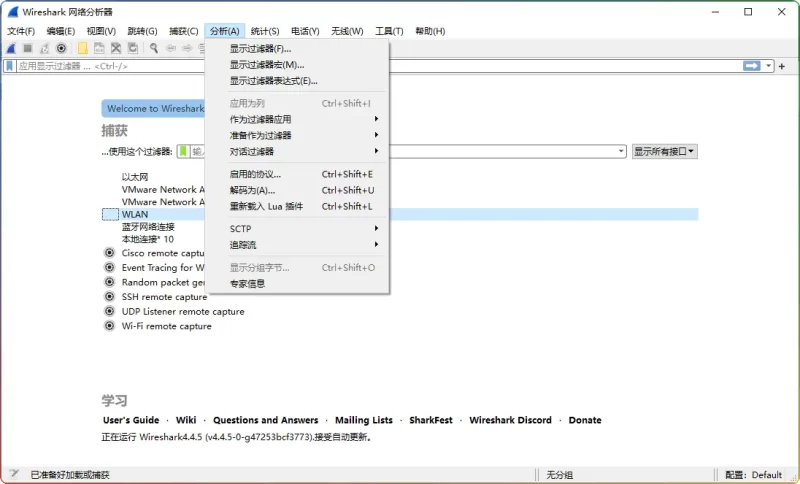This screenshot has height=484, width=800.
Task: Close the open 分析(A) menu
Action: (x=224, y=31)
